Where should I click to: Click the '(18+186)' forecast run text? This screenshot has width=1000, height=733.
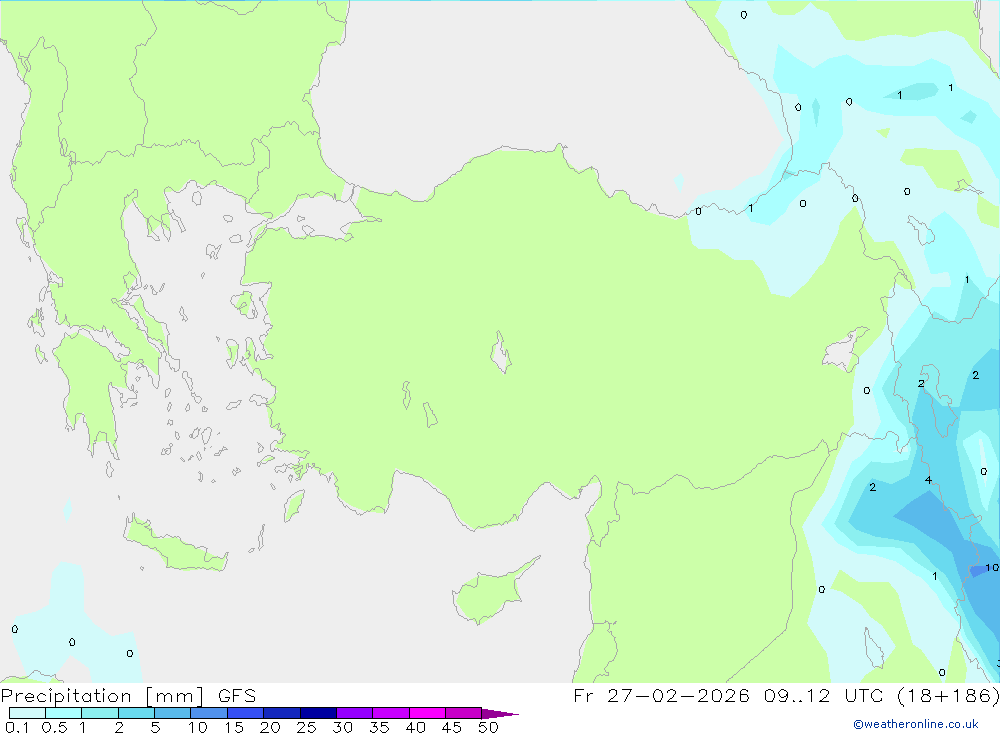[948, 695]
